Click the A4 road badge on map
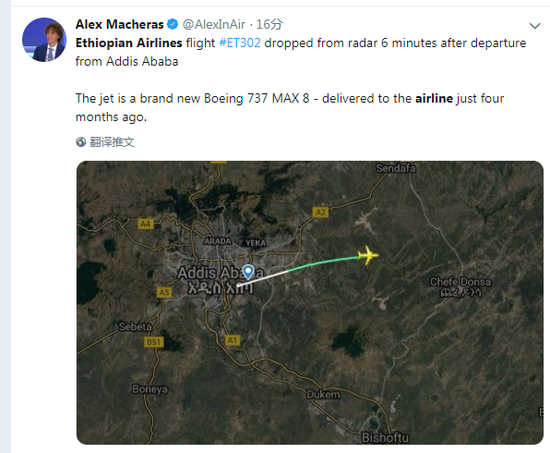The width and height of the screenshot is (550, 453). click(x=146, y=224)
